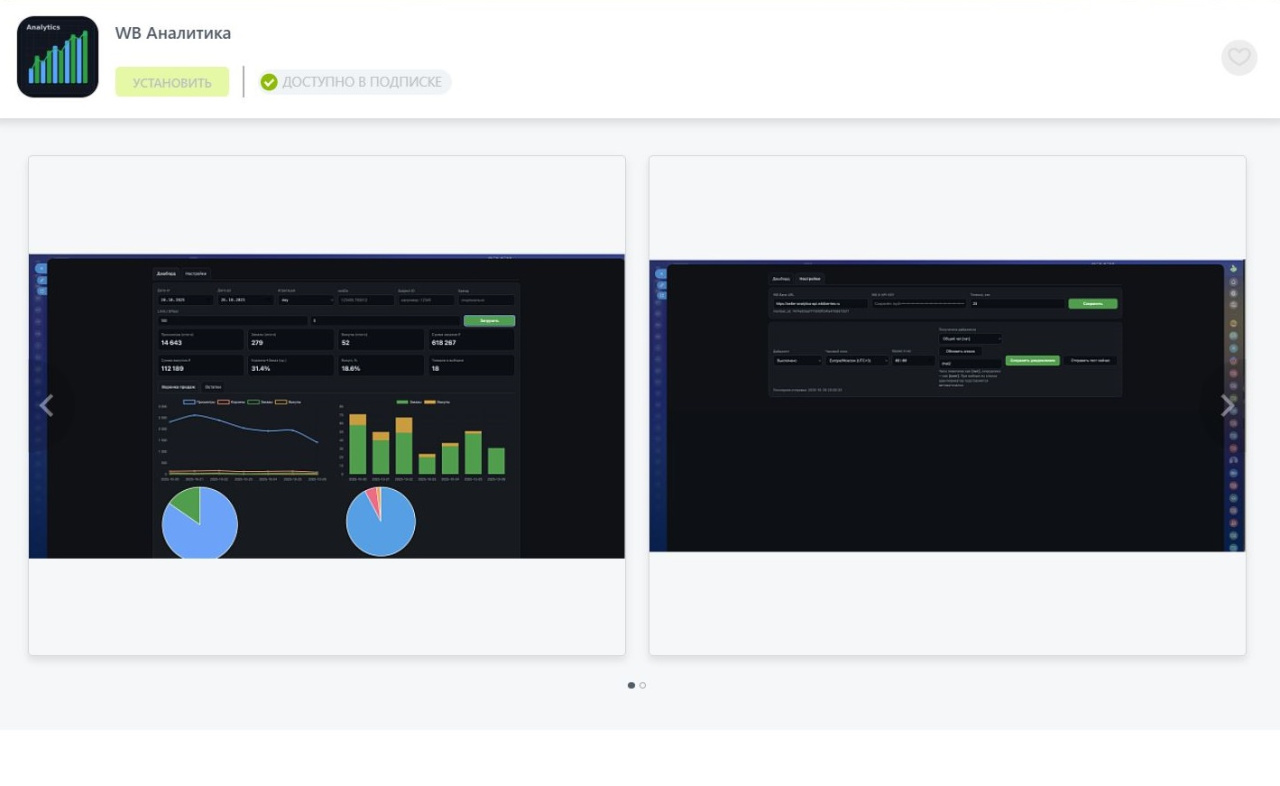1280x786 pixels.
Task: Click the green checkmark subscription icon
Action: (269, 82)
